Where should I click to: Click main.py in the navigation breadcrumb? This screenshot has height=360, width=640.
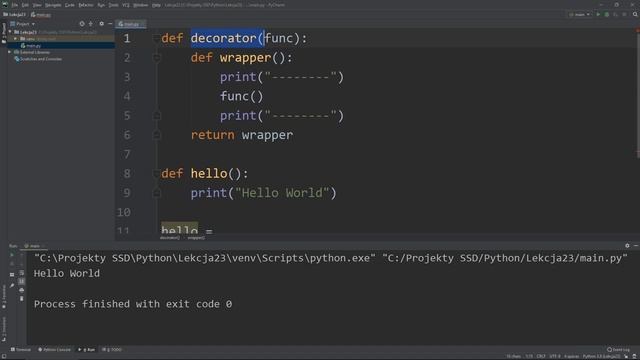(x=41, y=15)
